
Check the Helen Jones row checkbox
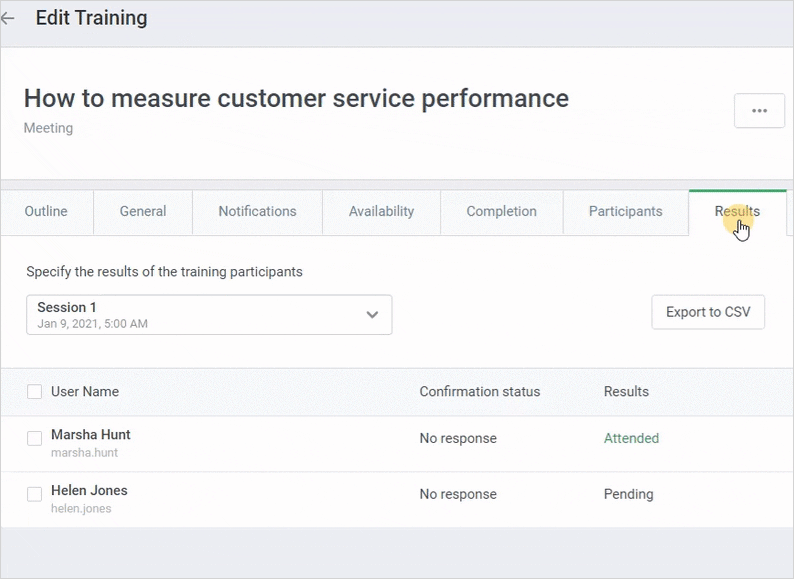(35, 494)
